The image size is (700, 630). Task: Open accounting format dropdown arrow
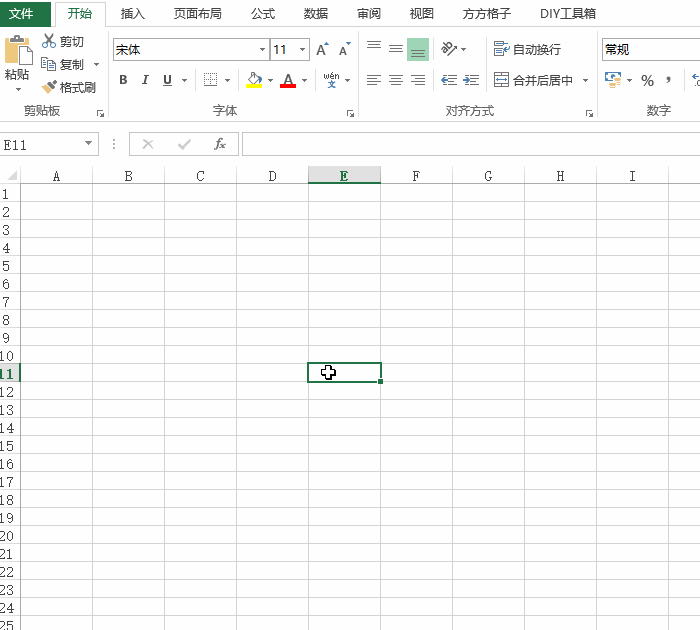629,80
